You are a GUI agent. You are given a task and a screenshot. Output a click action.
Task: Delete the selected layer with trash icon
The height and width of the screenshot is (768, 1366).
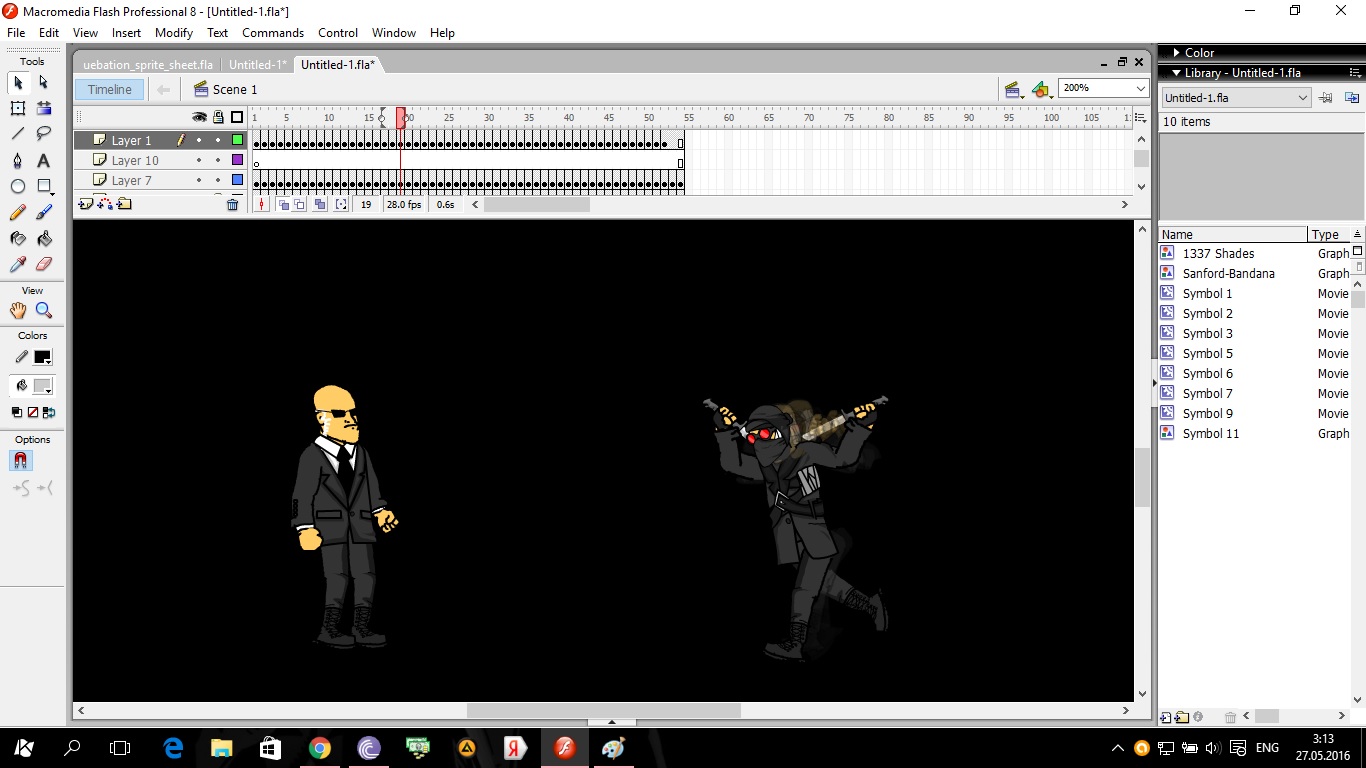point(233,204)
